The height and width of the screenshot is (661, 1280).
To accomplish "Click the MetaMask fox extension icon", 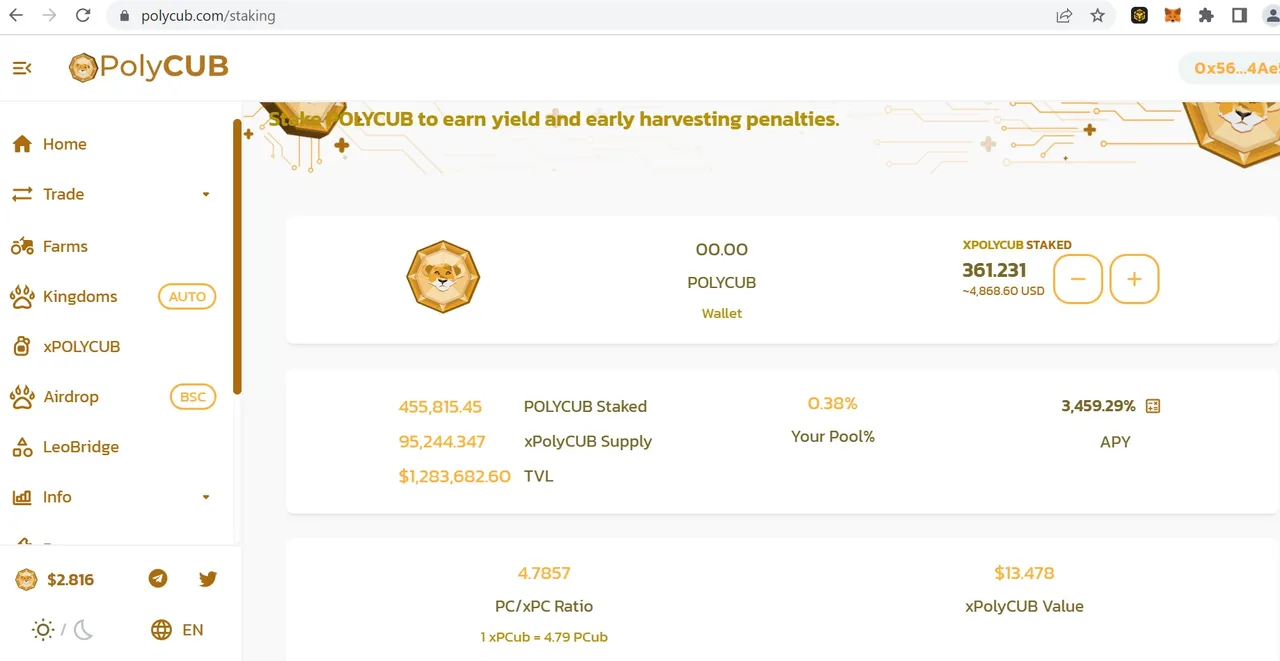I will [x=1173, y=15].
